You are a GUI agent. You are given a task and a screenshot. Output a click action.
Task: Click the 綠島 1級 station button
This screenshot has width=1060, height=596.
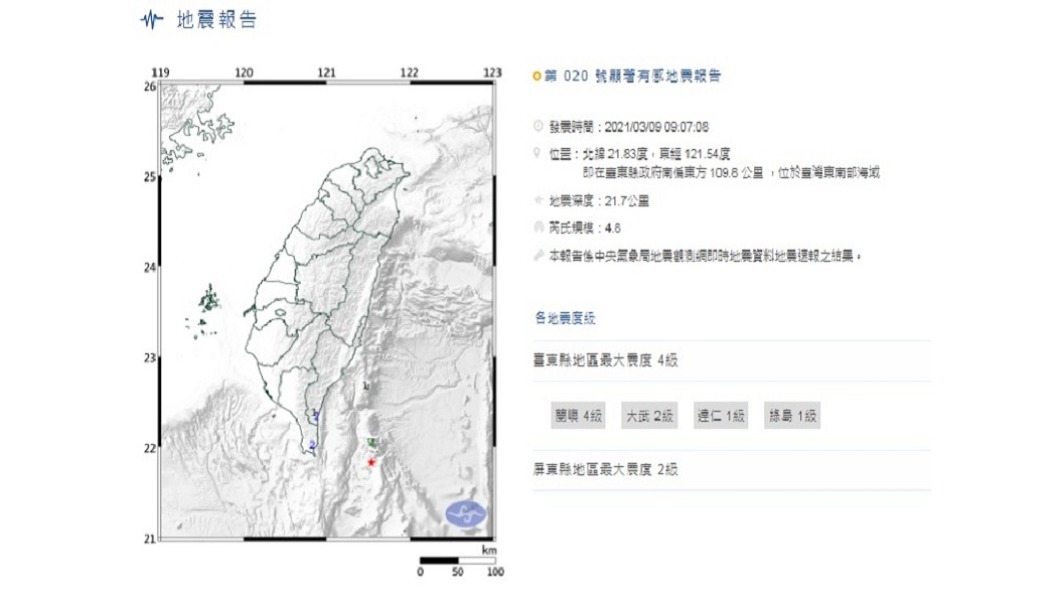point(793,416)
